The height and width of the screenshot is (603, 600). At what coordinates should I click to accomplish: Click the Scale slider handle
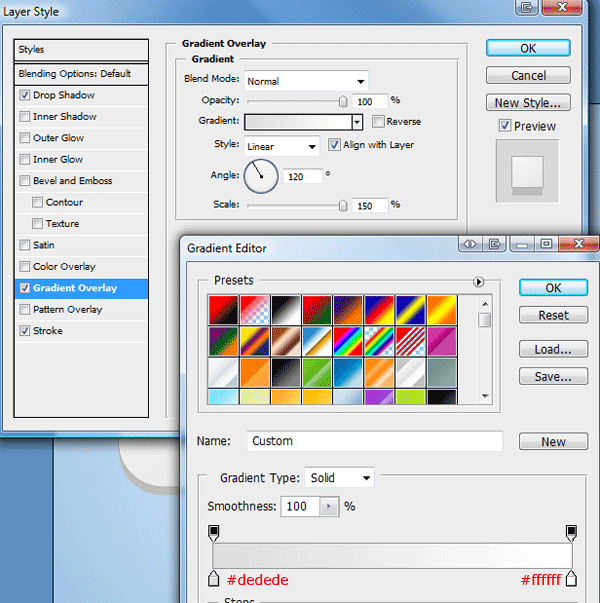pos(343,206)
